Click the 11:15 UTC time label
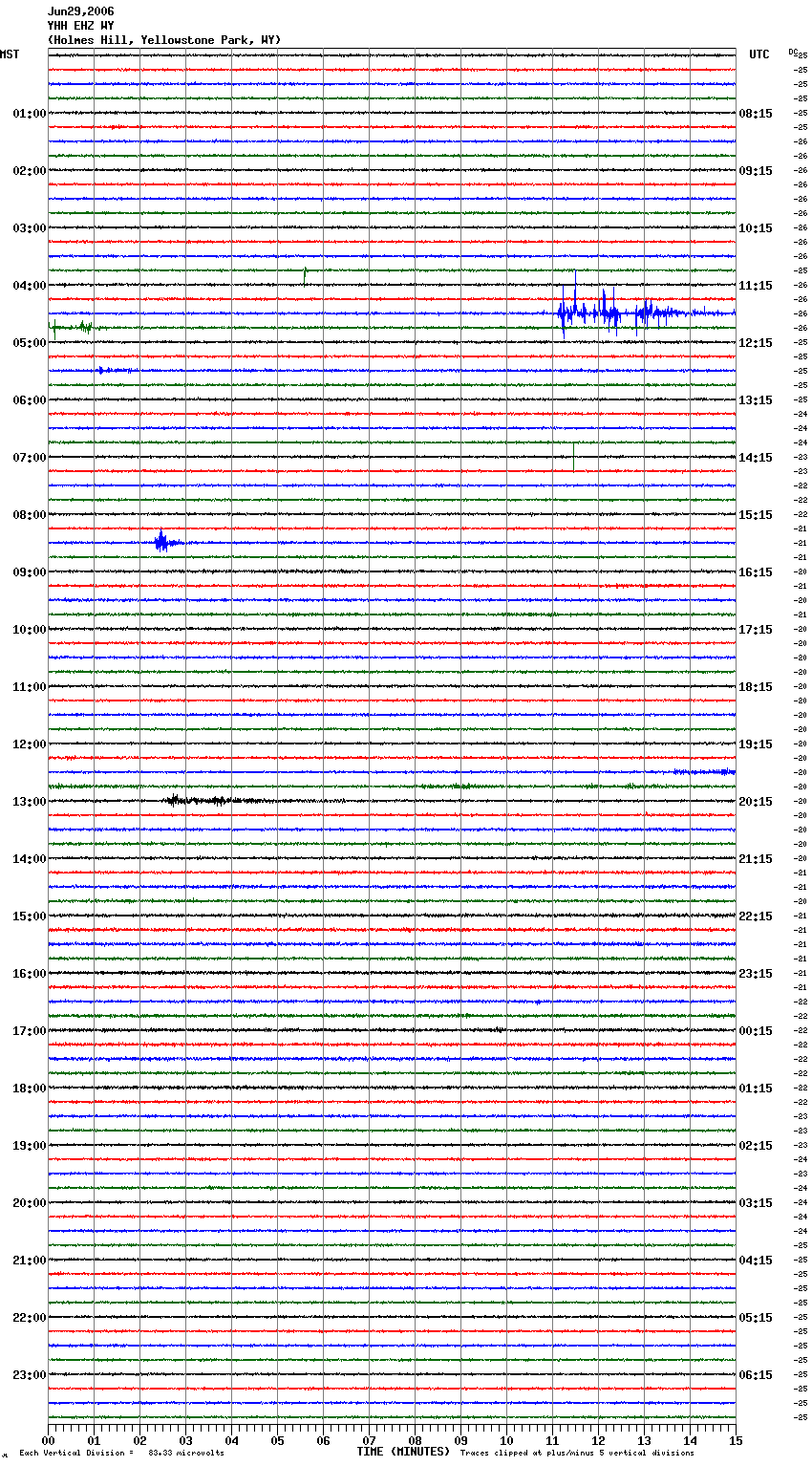The width and height of the screenshot is (812, 1466). click(756, 286)
